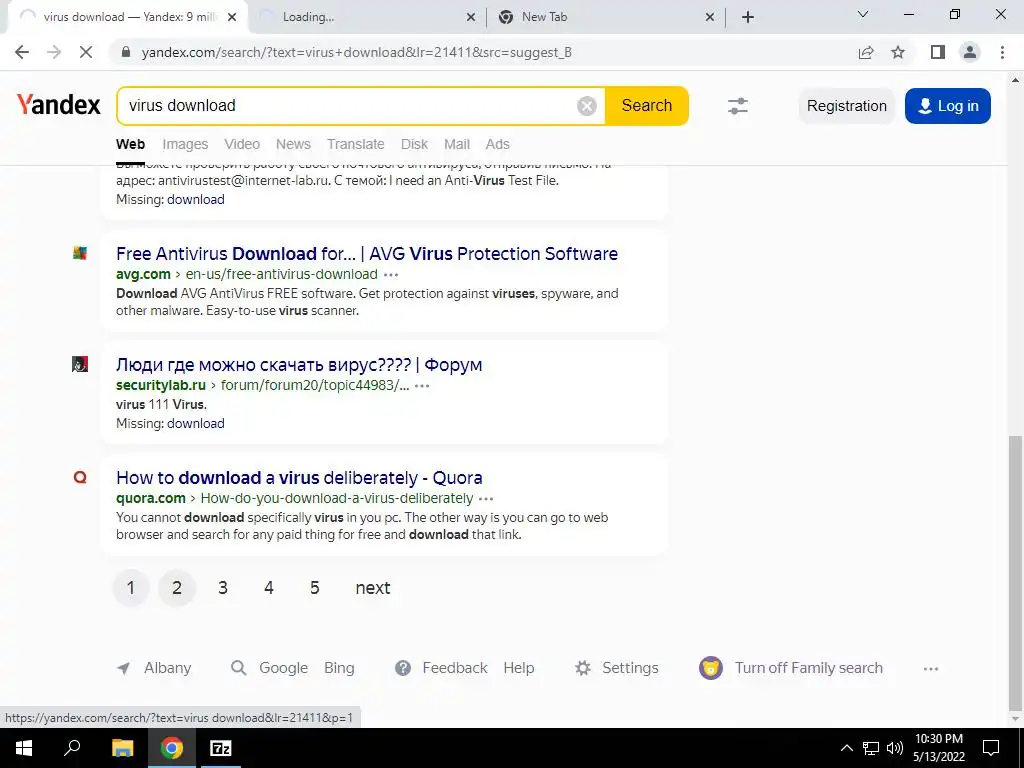Screen dimensions: 1024x768
Task: Open the footer Help link
Action: click(x=519, y=668)
